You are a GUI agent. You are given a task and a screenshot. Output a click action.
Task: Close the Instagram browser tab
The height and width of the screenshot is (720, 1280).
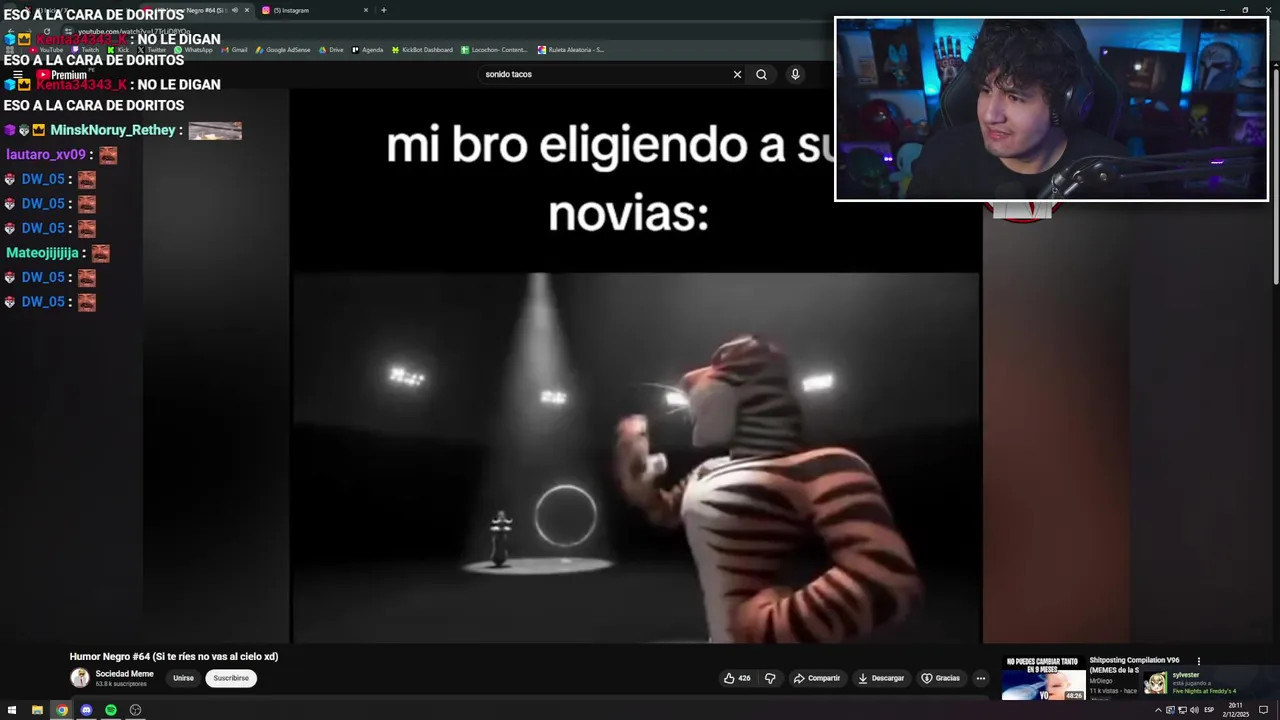pos(366,10)
